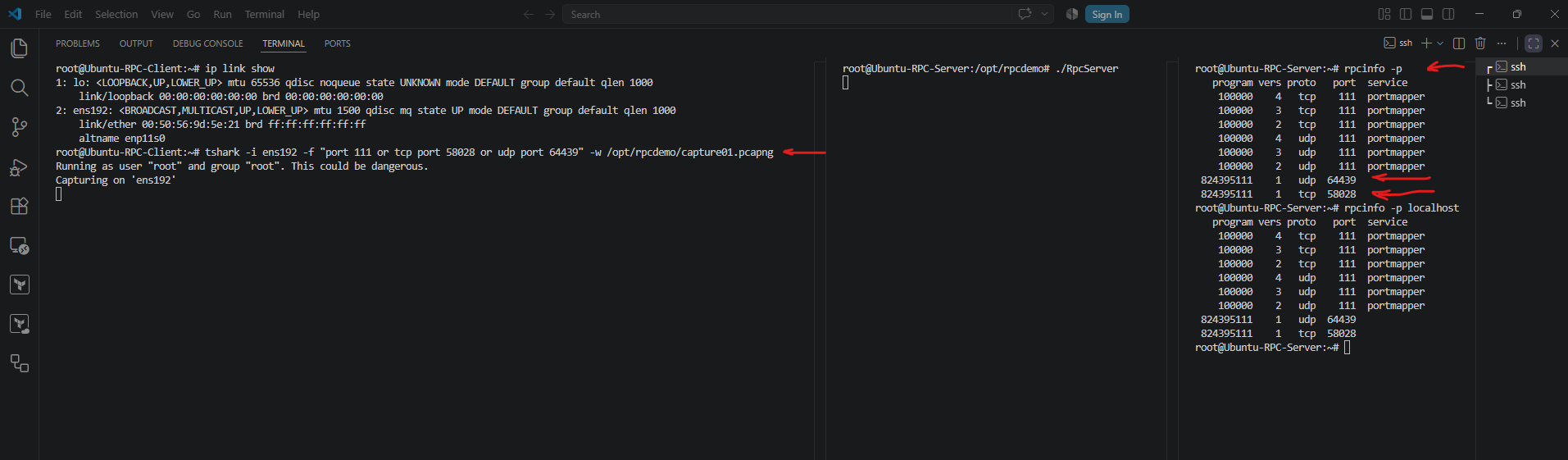Select the second ssh terminal in list
This screenshot has height=460, width=1568.
(1523, 84)
